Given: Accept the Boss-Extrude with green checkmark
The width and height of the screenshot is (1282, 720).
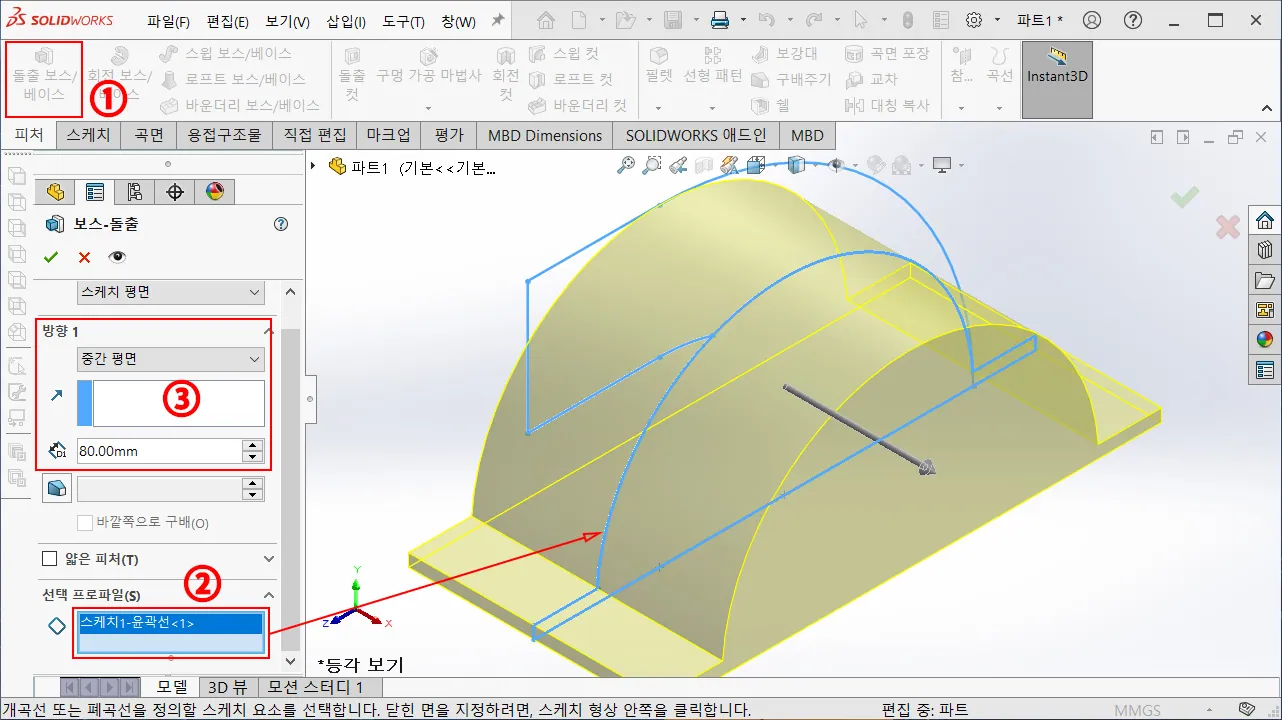Looking at the screenshot, I should pos(51,257).
